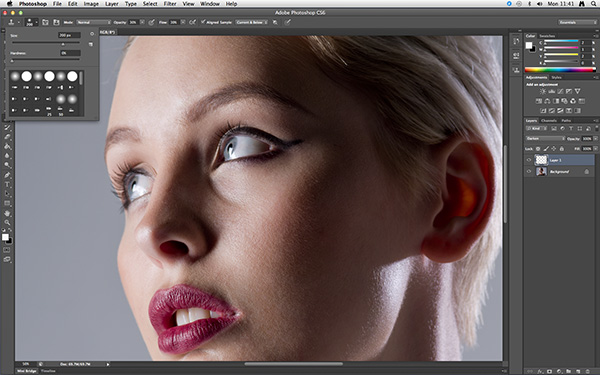Toggle lock image pixels brush icon
Screen dimensions: 600x375
pyautogui.click(x=546, y=148)
